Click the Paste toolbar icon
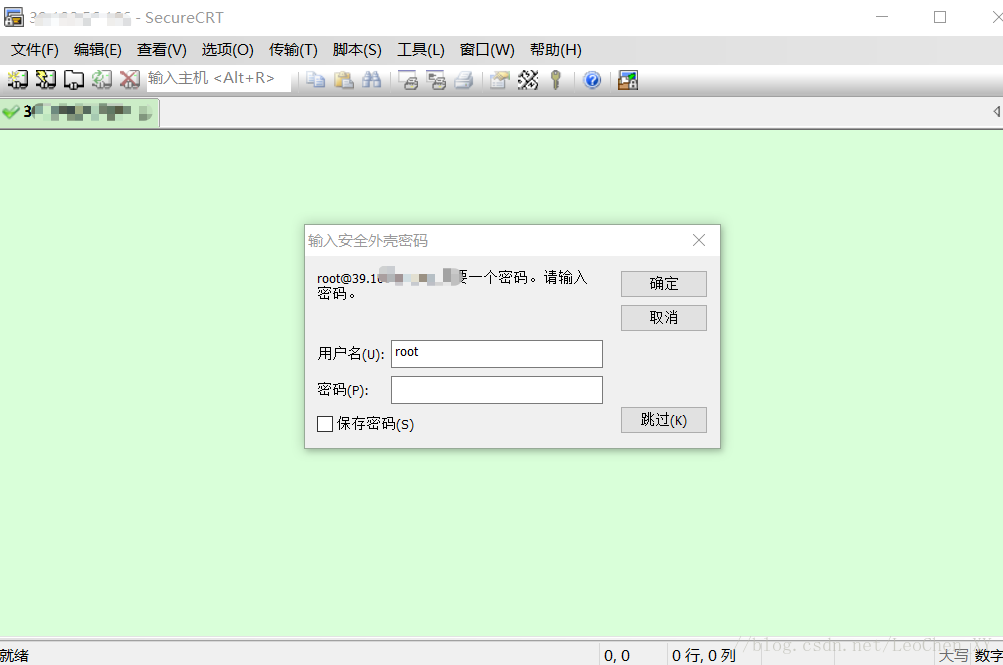Image resolution: width=1003 pixels, height=665 pixels. [343, 80]
